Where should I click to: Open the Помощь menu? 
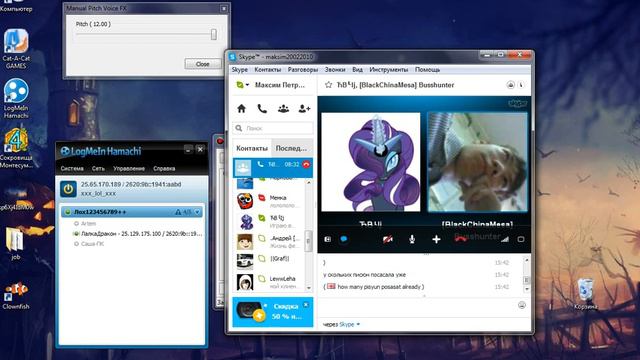pos(427,70)
